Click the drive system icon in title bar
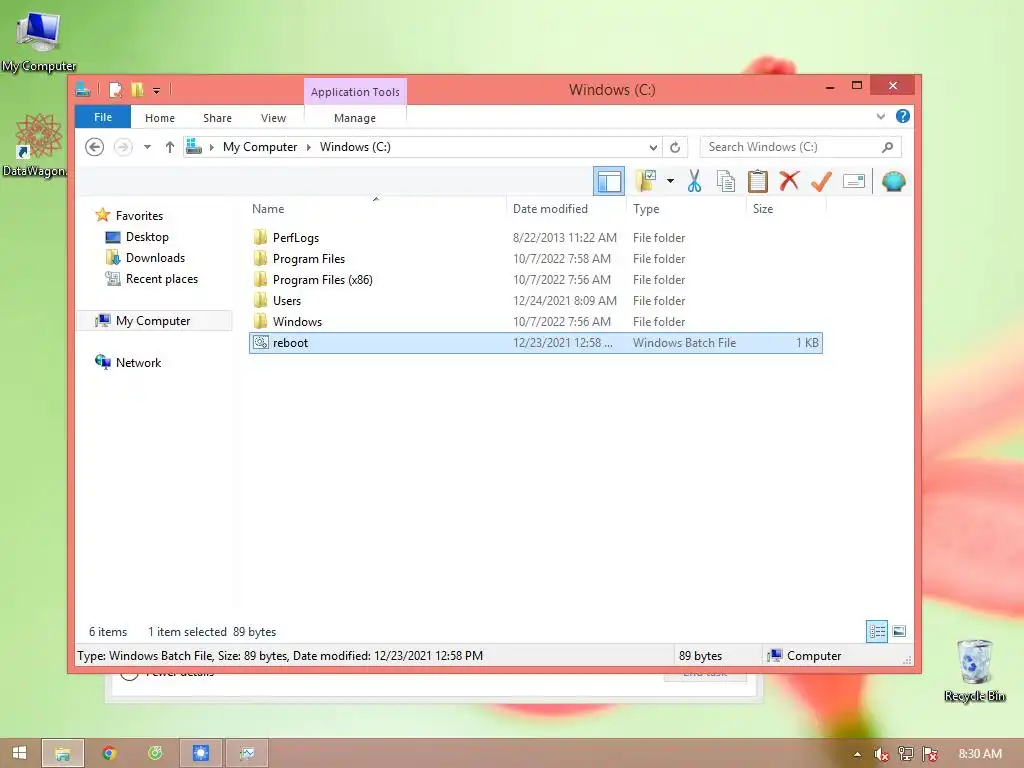1024x768 pixels. click(x=83, y=89)
